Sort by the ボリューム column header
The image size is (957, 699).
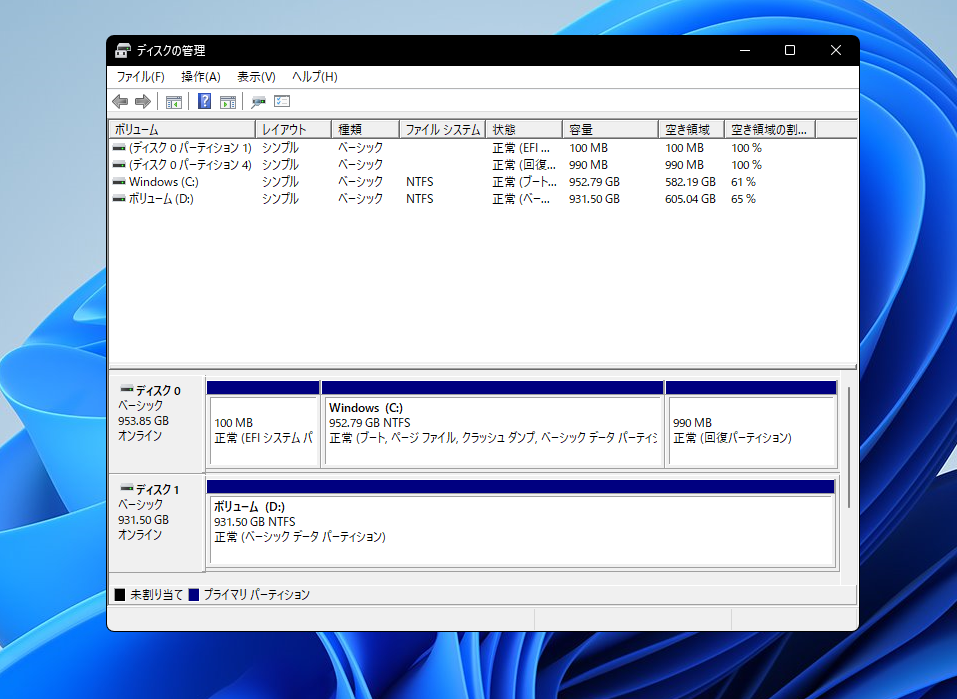click(x=182, y=129)
